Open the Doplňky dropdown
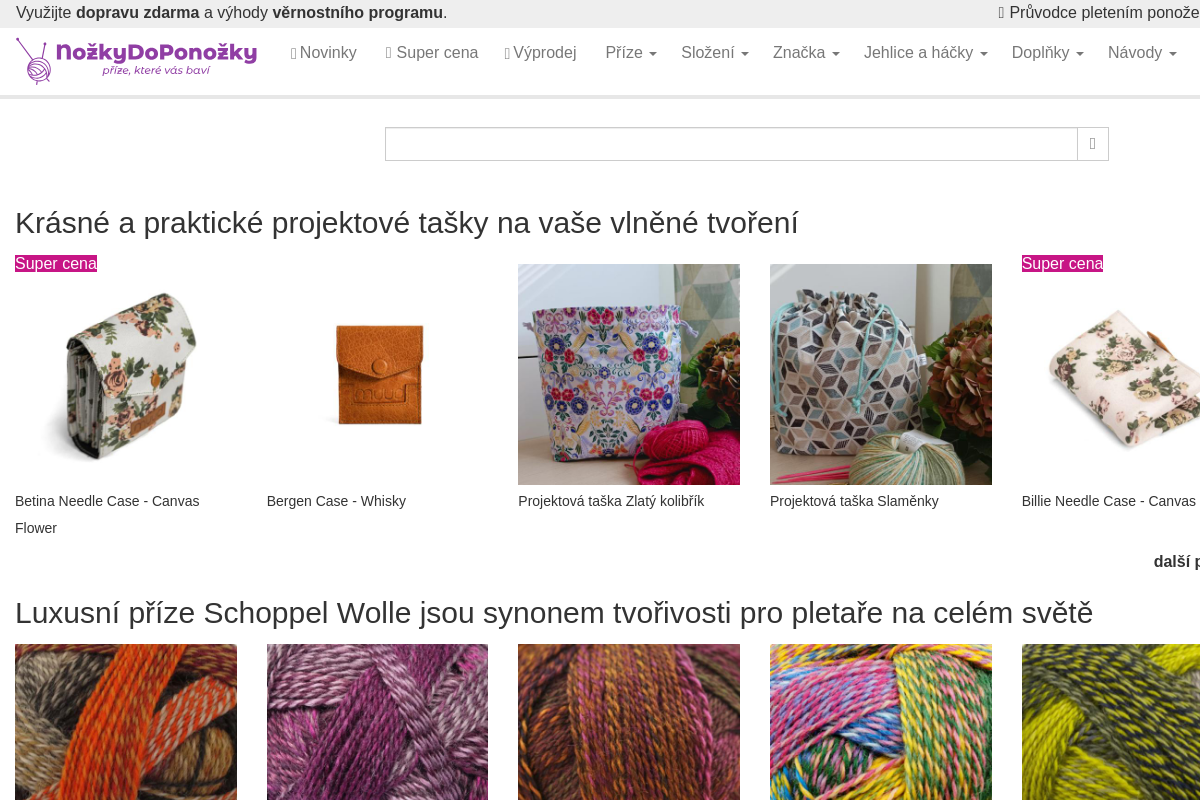This screenshot has width=1200, height=800. (1048, 53)
